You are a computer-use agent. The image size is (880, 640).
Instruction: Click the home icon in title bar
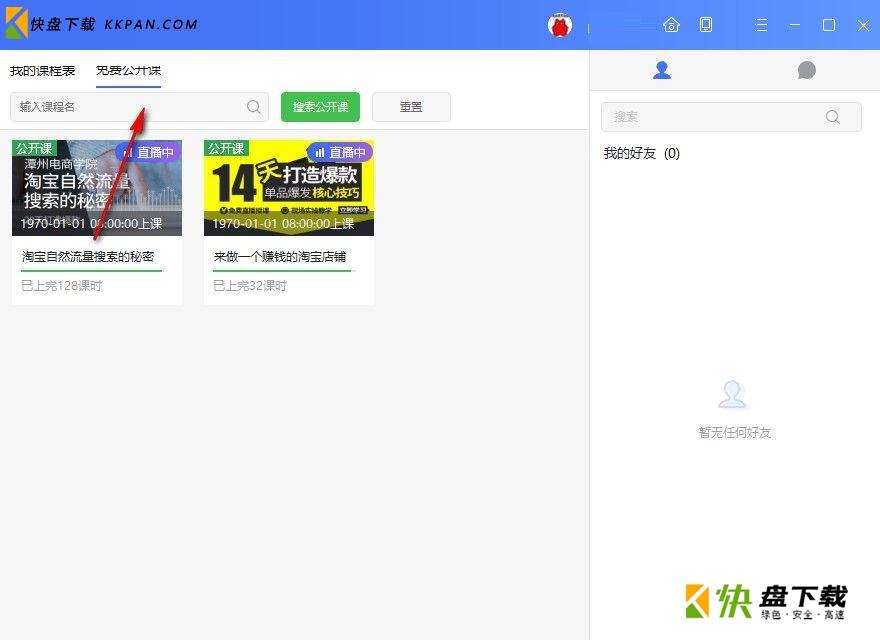click(x=671, y=25)
